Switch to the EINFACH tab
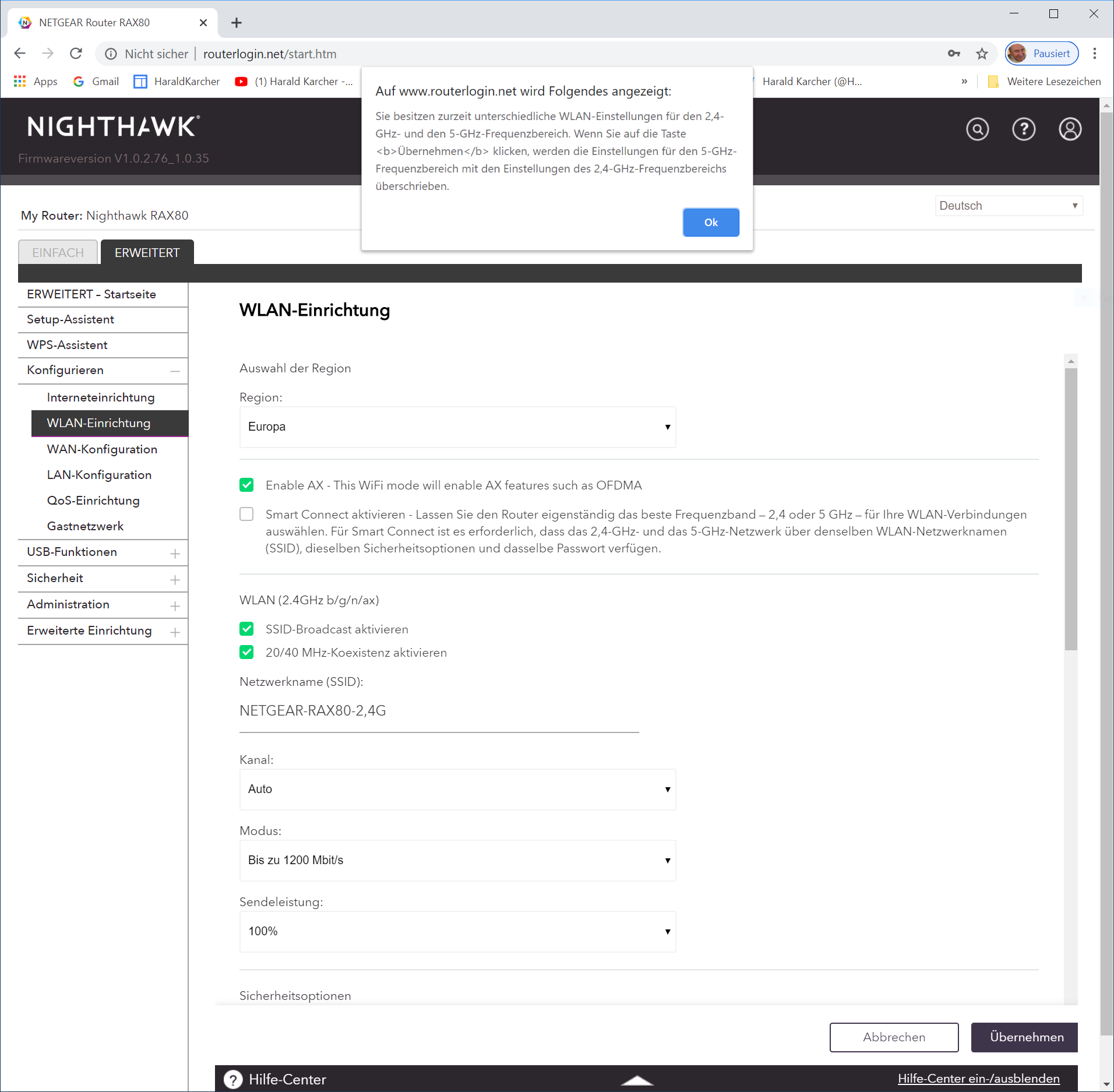 tap(58, 252)
